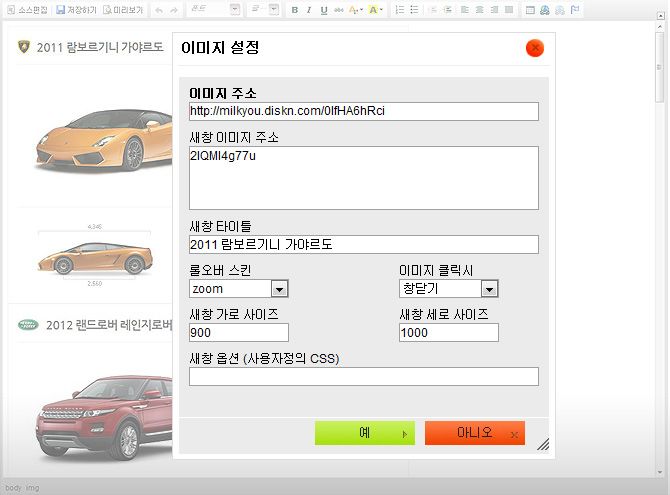Toggle bold formatting
670x495 pixels.
tap(295, 10)
